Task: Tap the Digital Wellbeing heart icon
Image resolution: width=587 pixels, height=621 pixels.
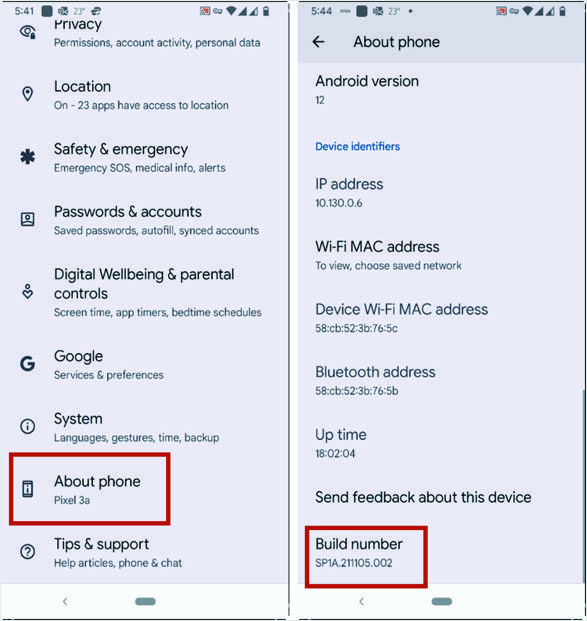Action: tap(27, 291)
